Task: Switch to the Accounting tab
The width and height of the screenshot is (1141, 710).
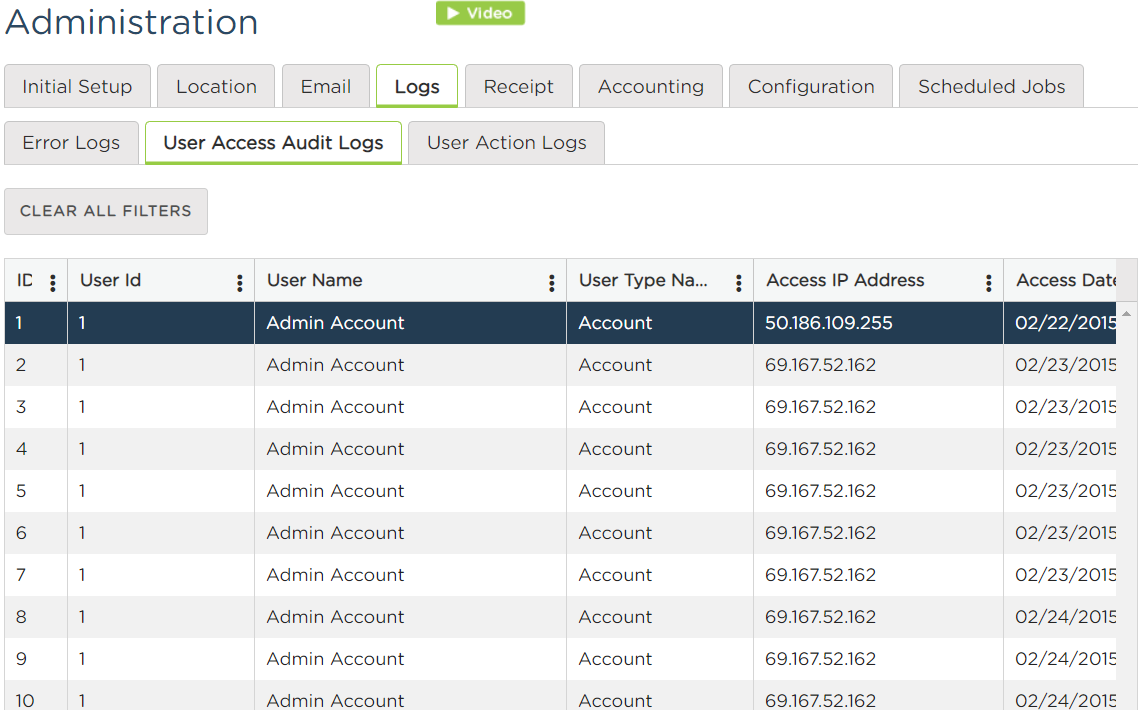Action: 651,87
